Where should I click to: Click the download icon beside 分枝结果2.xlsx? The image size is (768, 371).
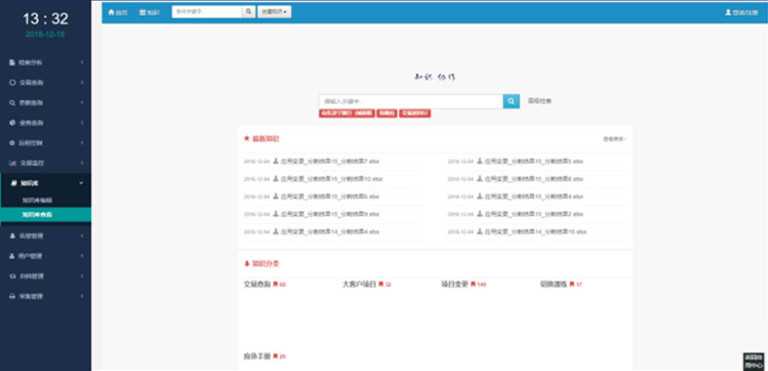(x=480, y=214)
